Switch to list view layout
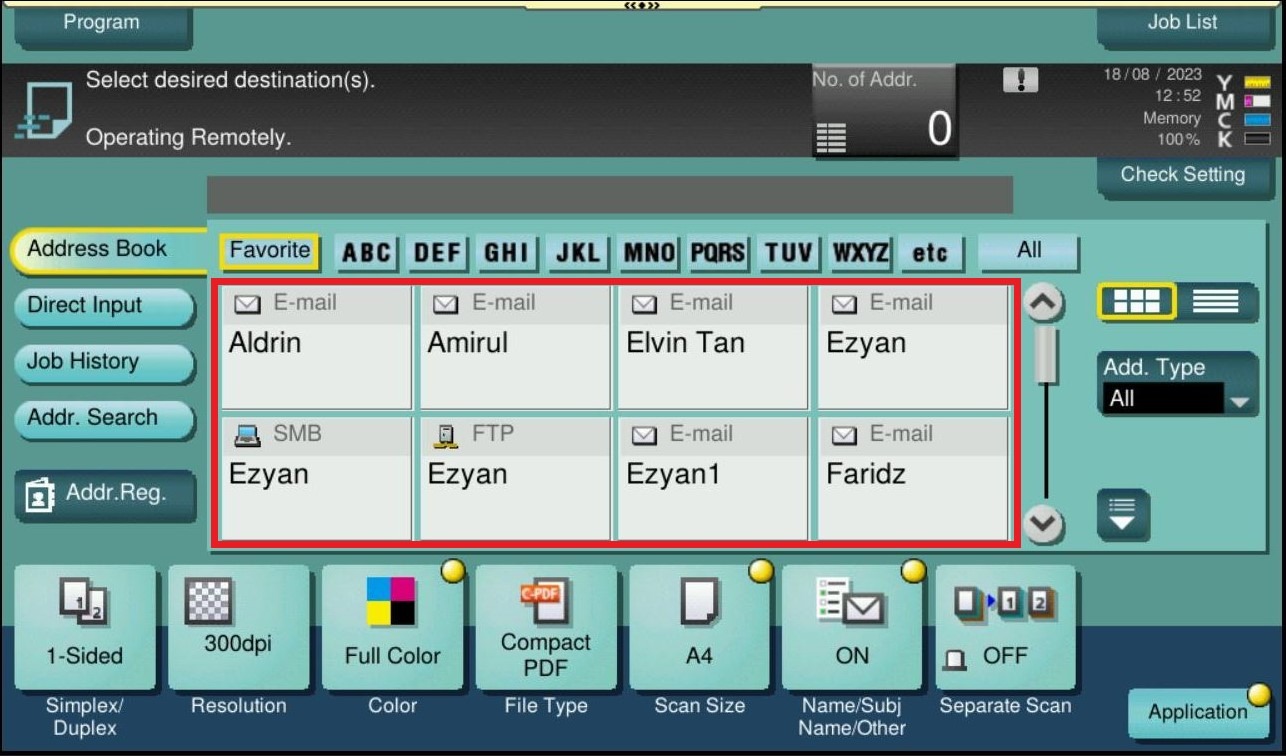 point(1215,302)
